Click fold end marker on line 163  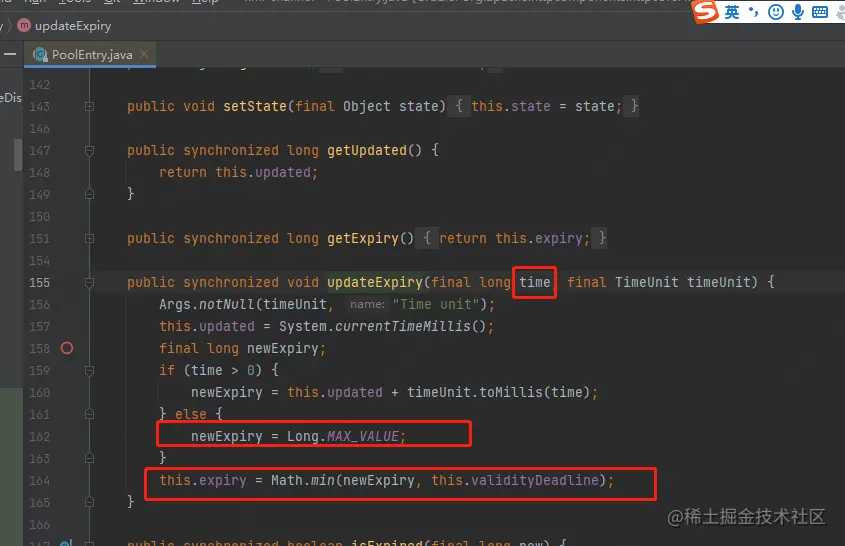pyautogui.click(x=89, y=458)
